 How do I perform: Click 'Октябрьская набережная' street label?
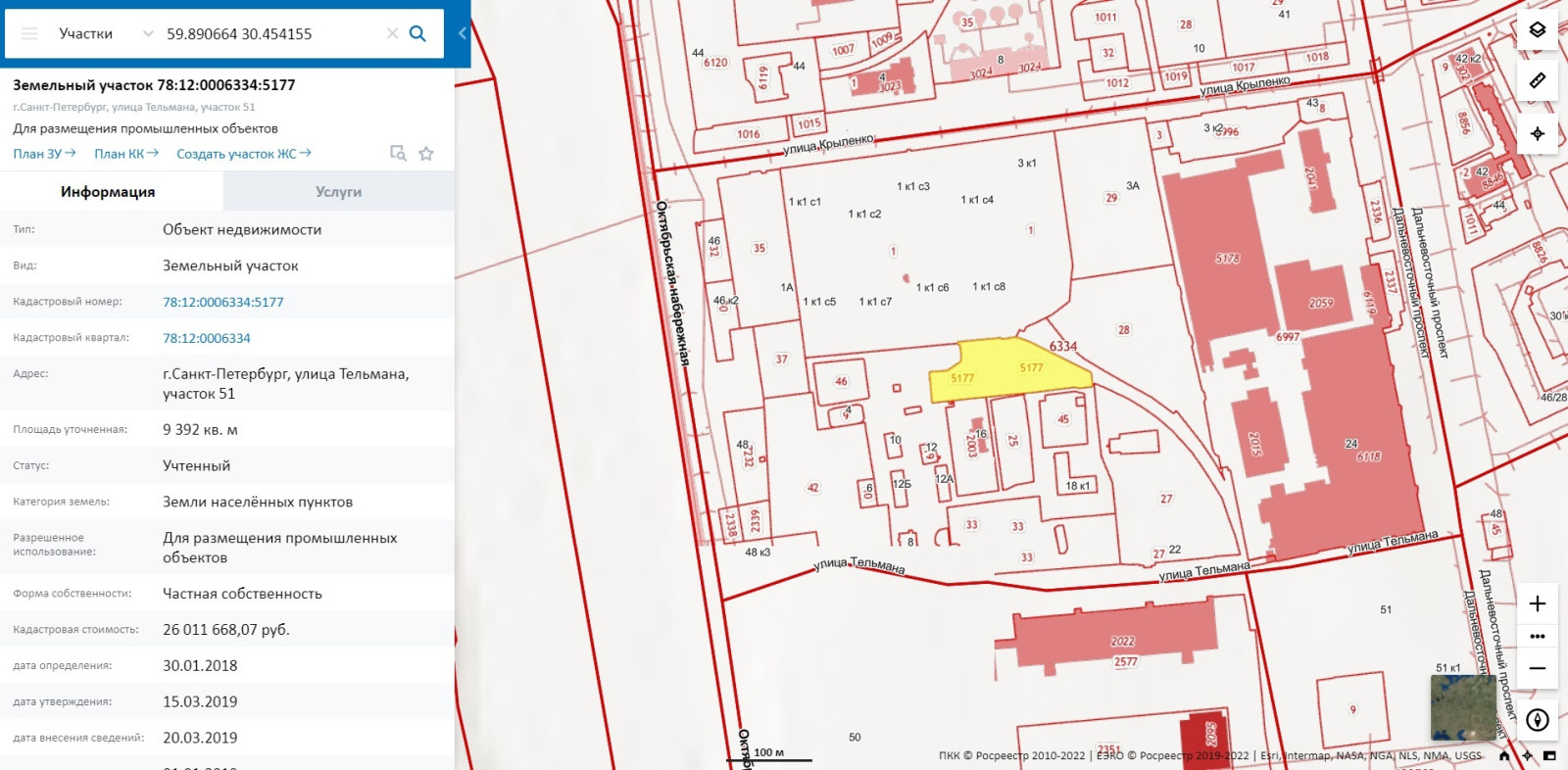point(672,284)
